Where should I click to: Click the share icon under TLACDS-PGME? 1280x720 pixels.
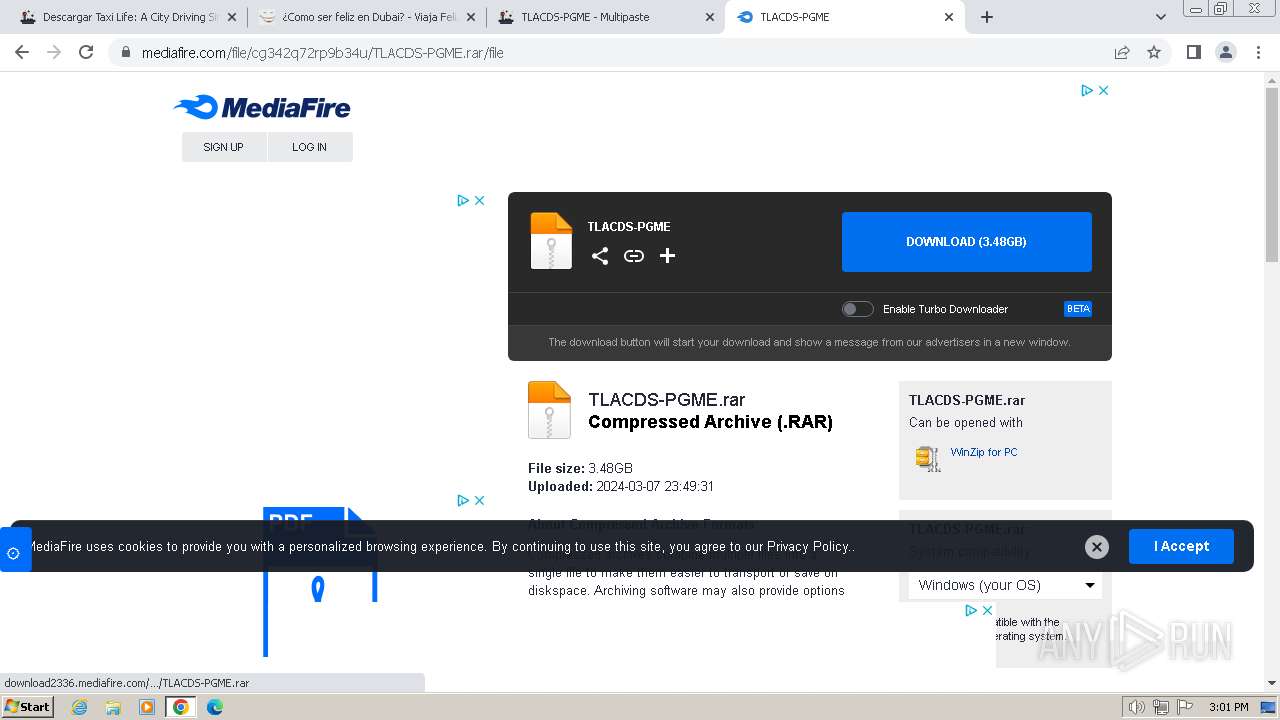600,256
